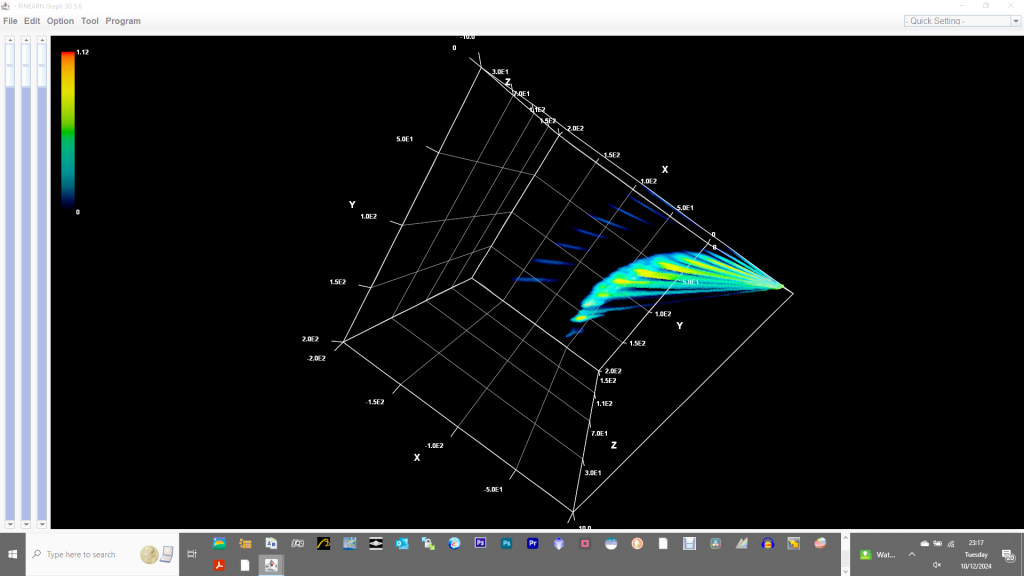Click the -1.5E2 axis tick label
Screen dimensions: 1024x576
click(x=375, y=402)
